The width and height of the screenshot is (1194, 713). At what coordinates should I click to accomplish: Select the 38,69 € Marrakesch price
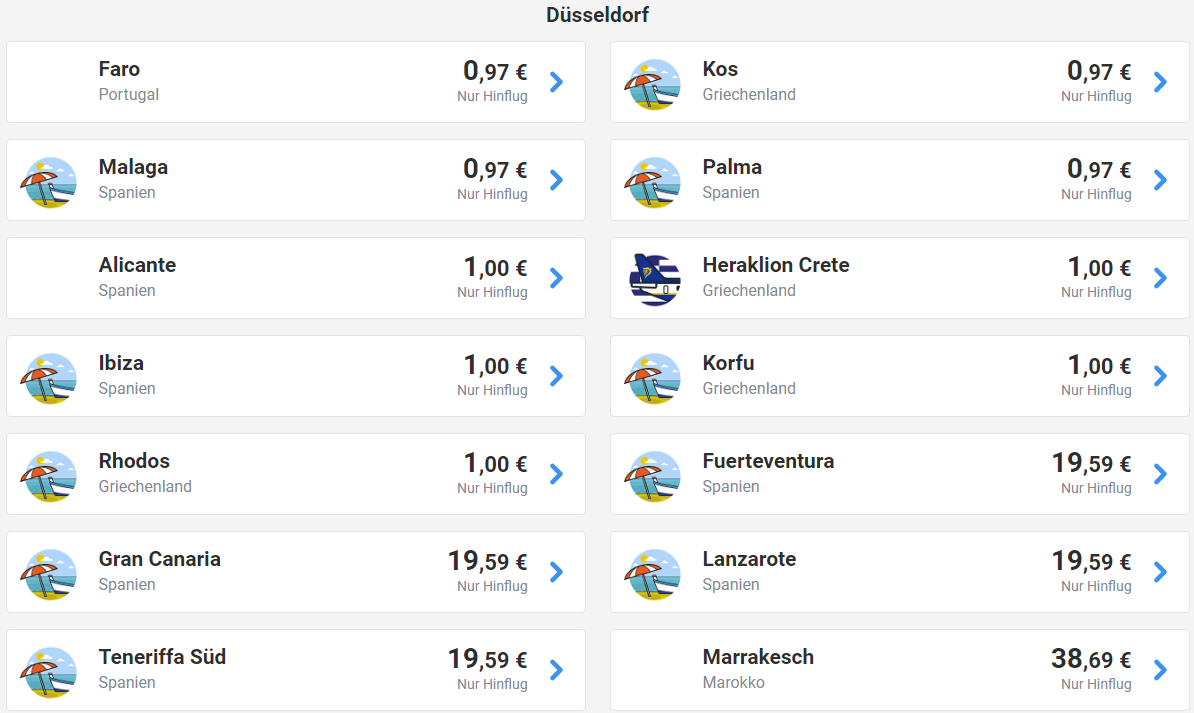click(x=1090, y=659)
